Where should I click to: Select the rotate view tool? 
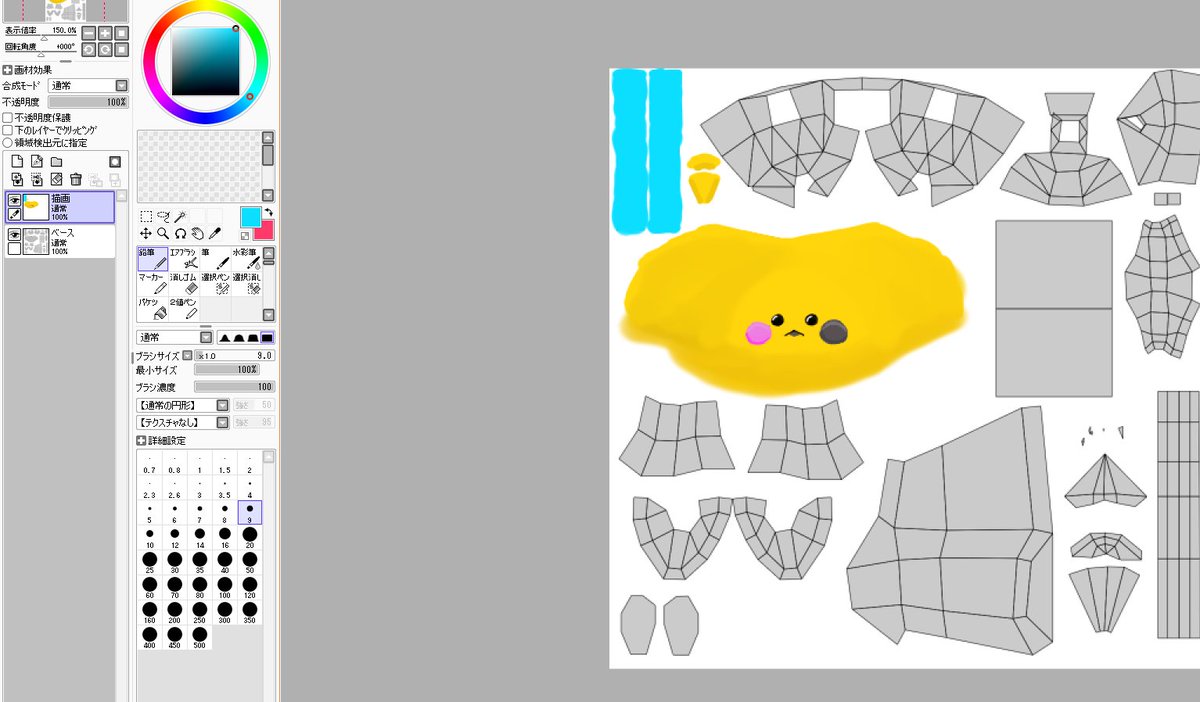pos(180,232)
